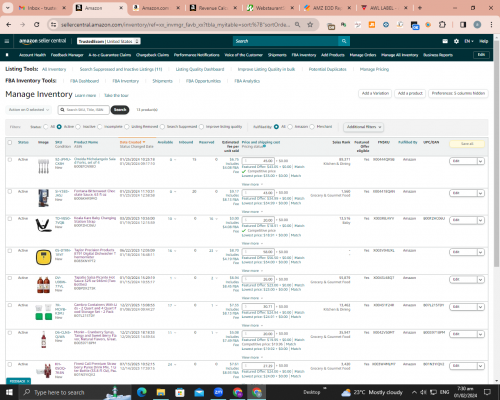500x400 pixels.
Task: Open Account Health in the nav bar
Action: click(32, 55)
